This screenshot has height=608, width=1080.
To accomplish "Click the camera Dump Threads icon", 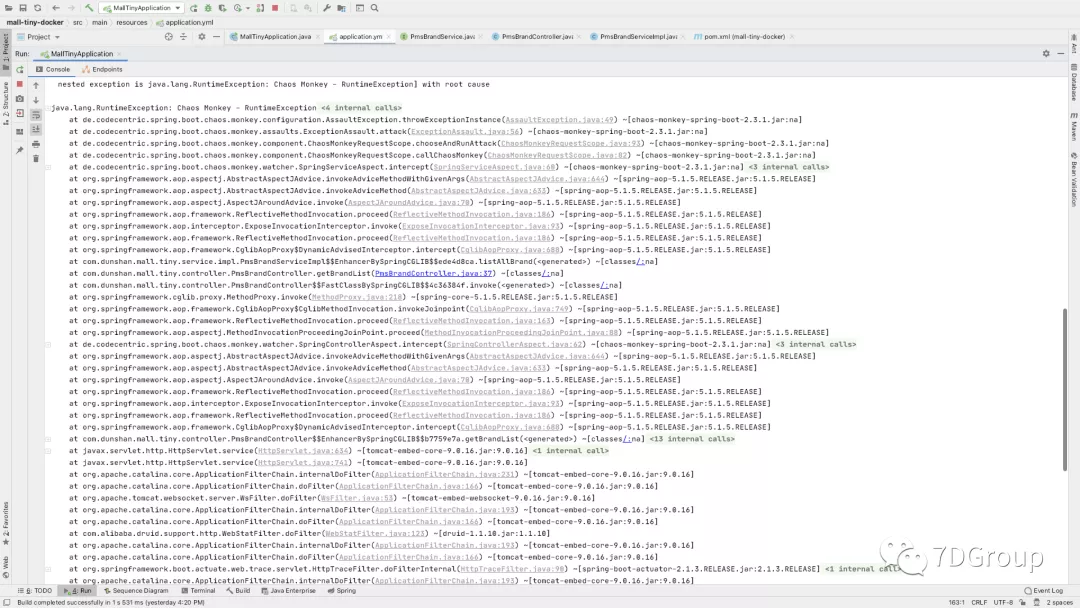I will coord(20,99).
